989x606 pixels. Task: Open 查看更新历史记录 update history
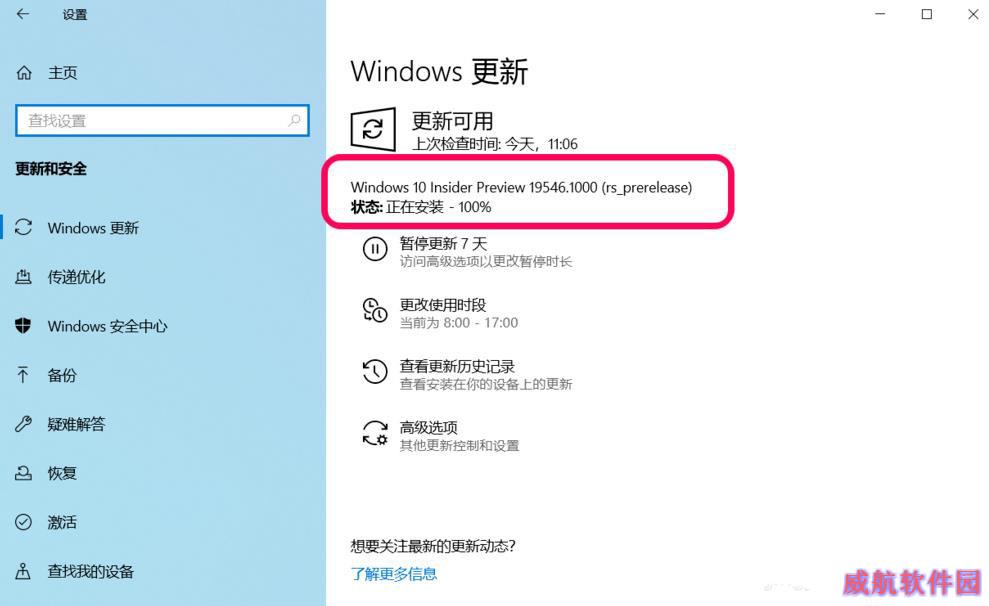467,375
